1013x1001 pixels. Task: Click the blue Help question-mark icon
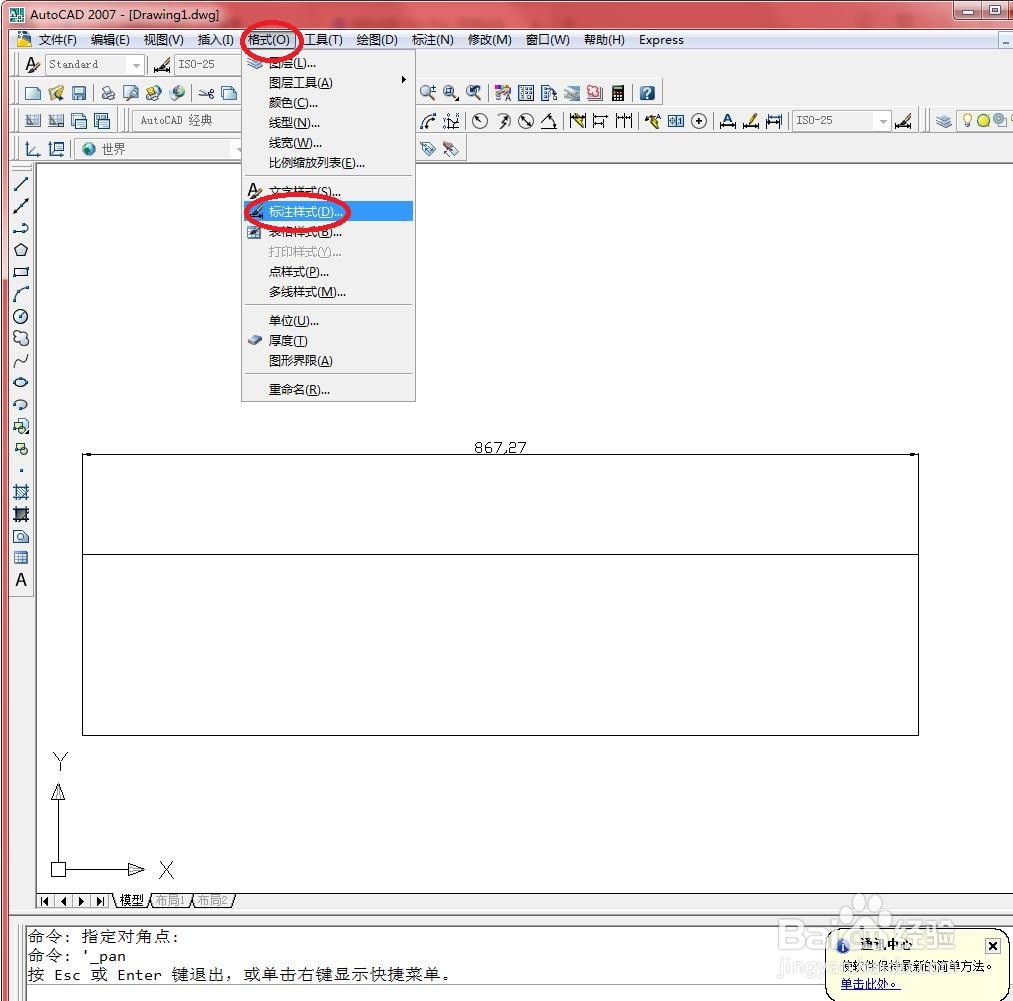tap(647, 93)
